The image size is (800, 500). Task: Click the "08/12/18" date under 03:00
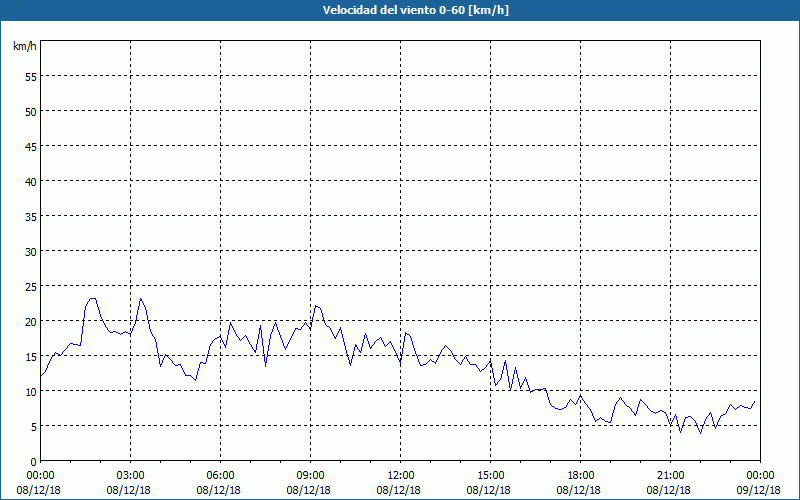click(129, 490)
